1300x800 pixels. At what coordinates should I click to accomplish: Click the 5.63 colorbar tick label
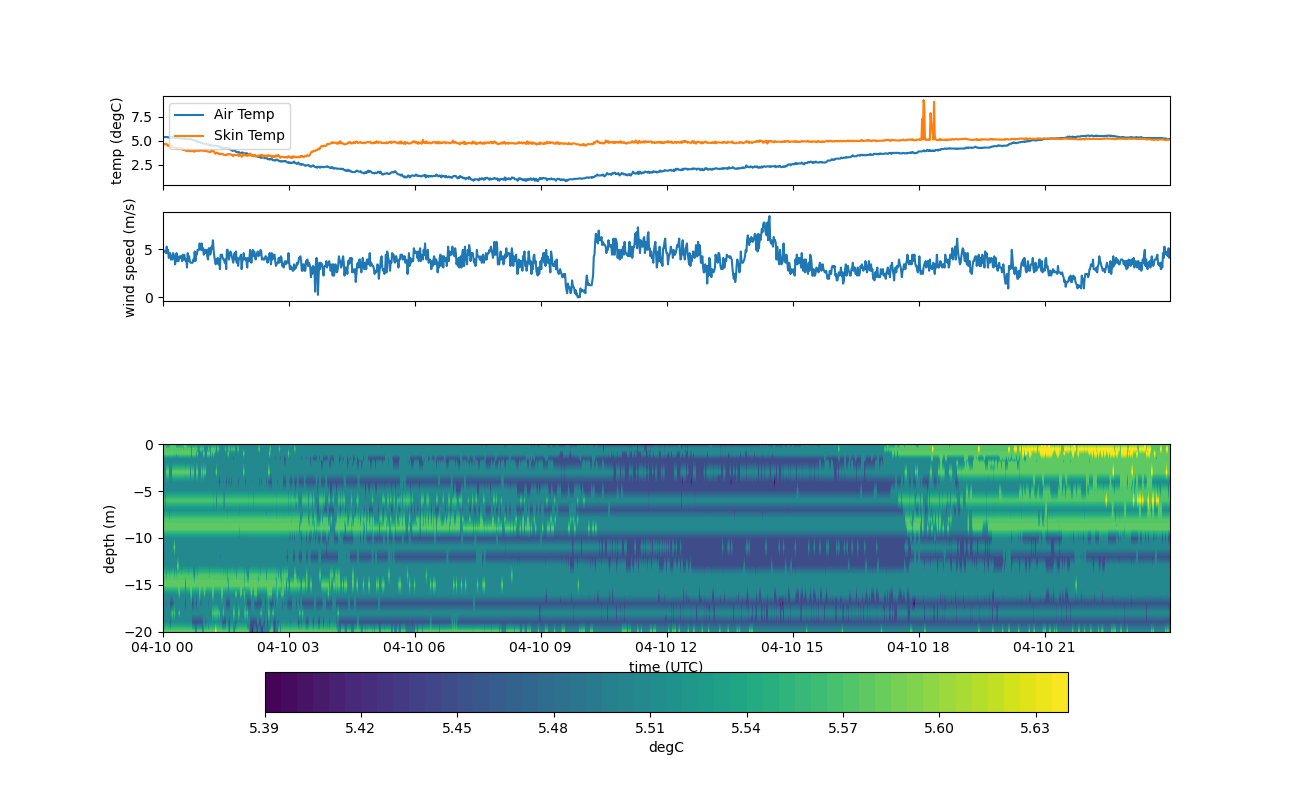click(1035, 728)
